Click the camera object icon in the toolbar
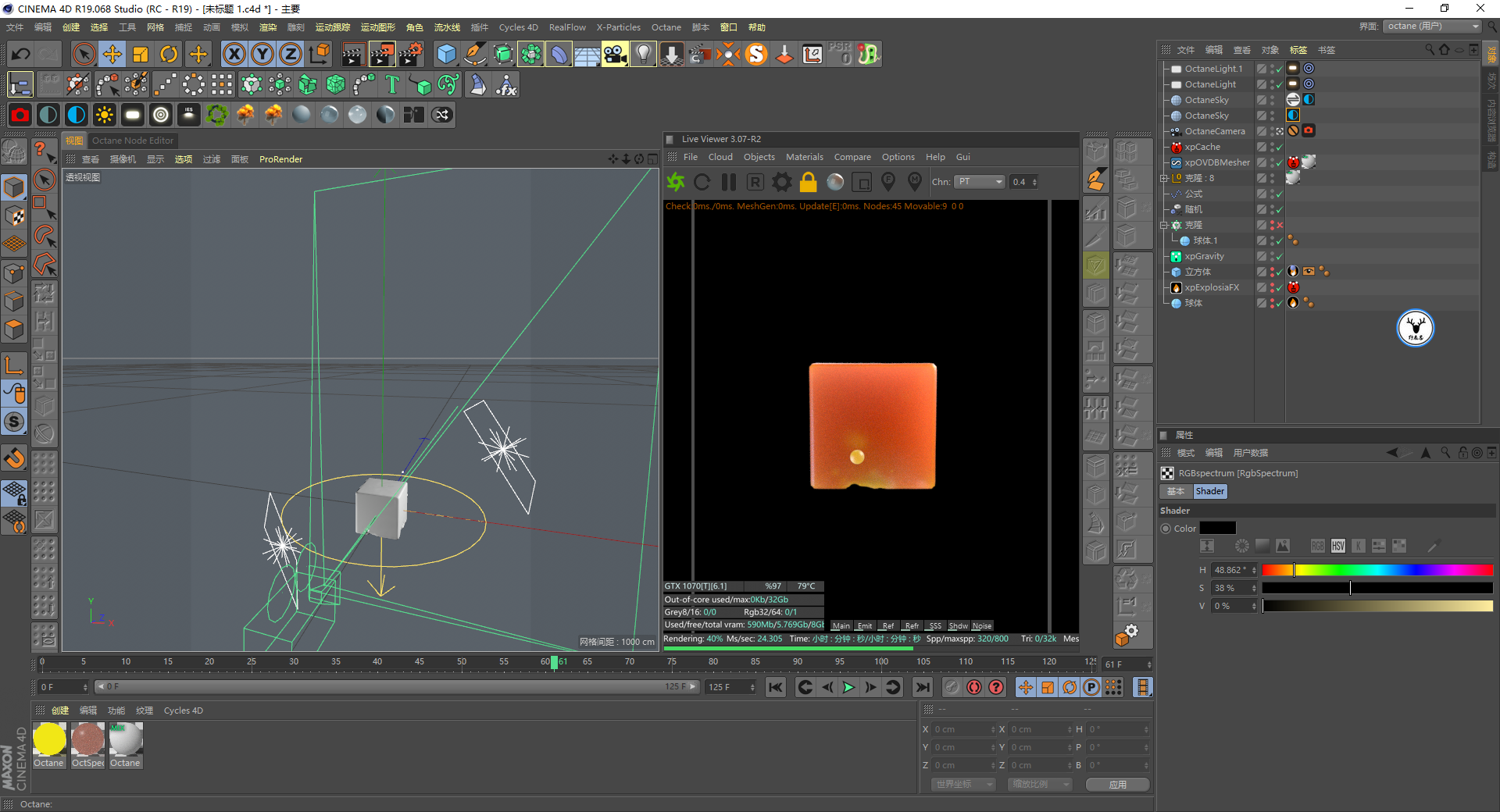The height and width of the screenshot is (812, 1500). click(615, 54)
